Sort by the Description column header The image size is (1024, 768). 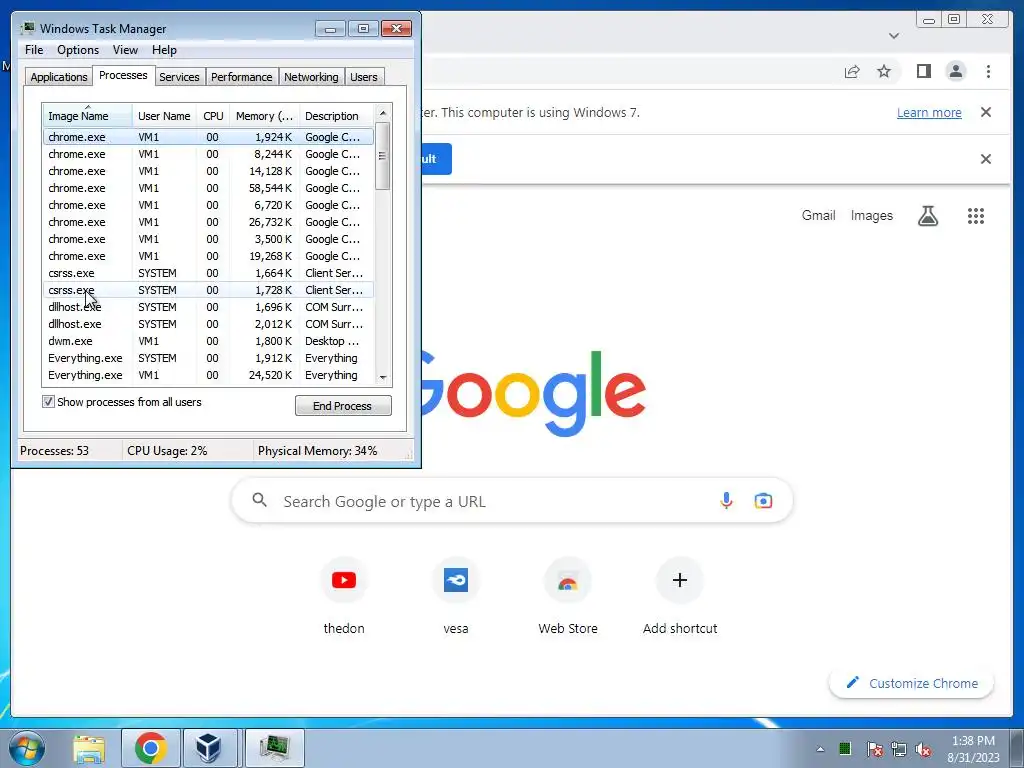[336, 116]
